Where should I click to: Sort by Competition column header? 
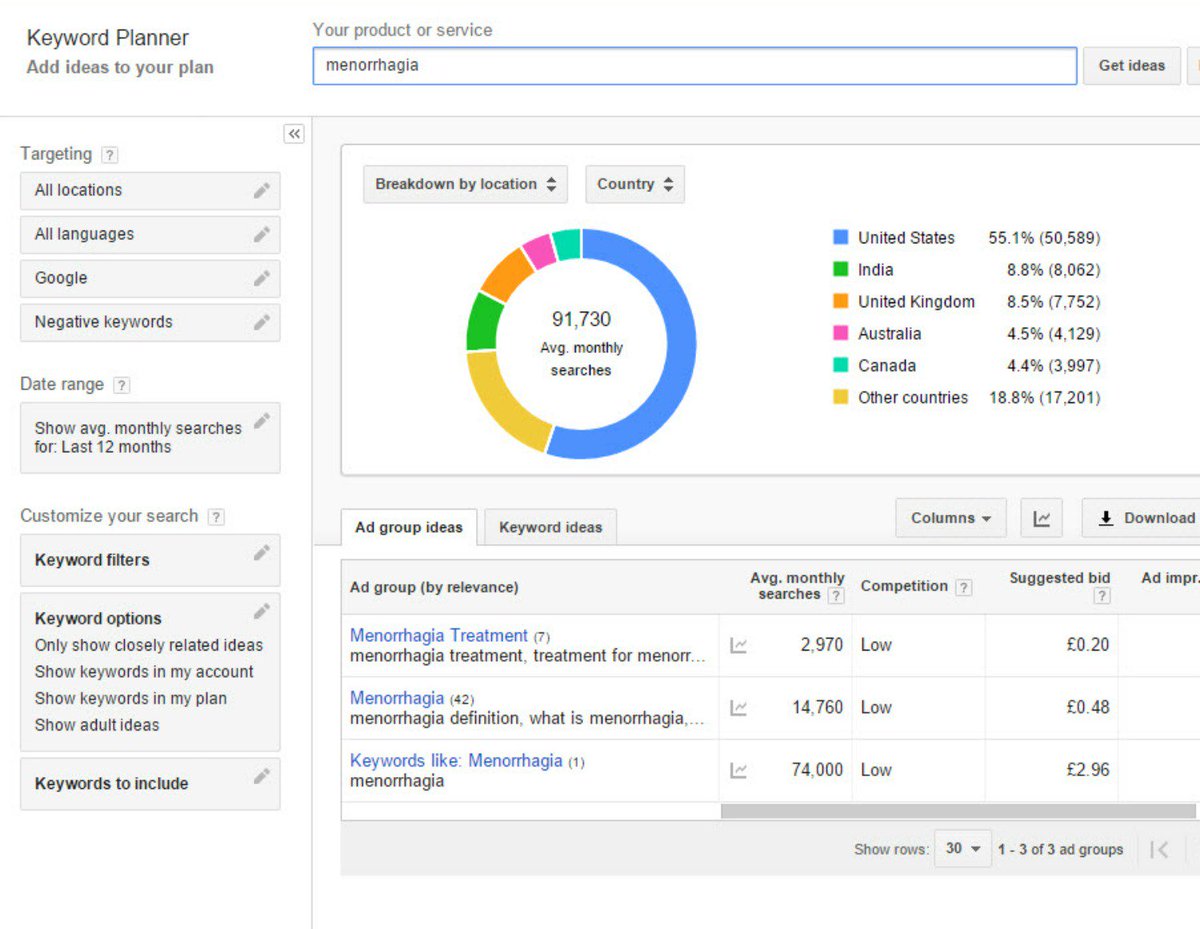point(904,587)
